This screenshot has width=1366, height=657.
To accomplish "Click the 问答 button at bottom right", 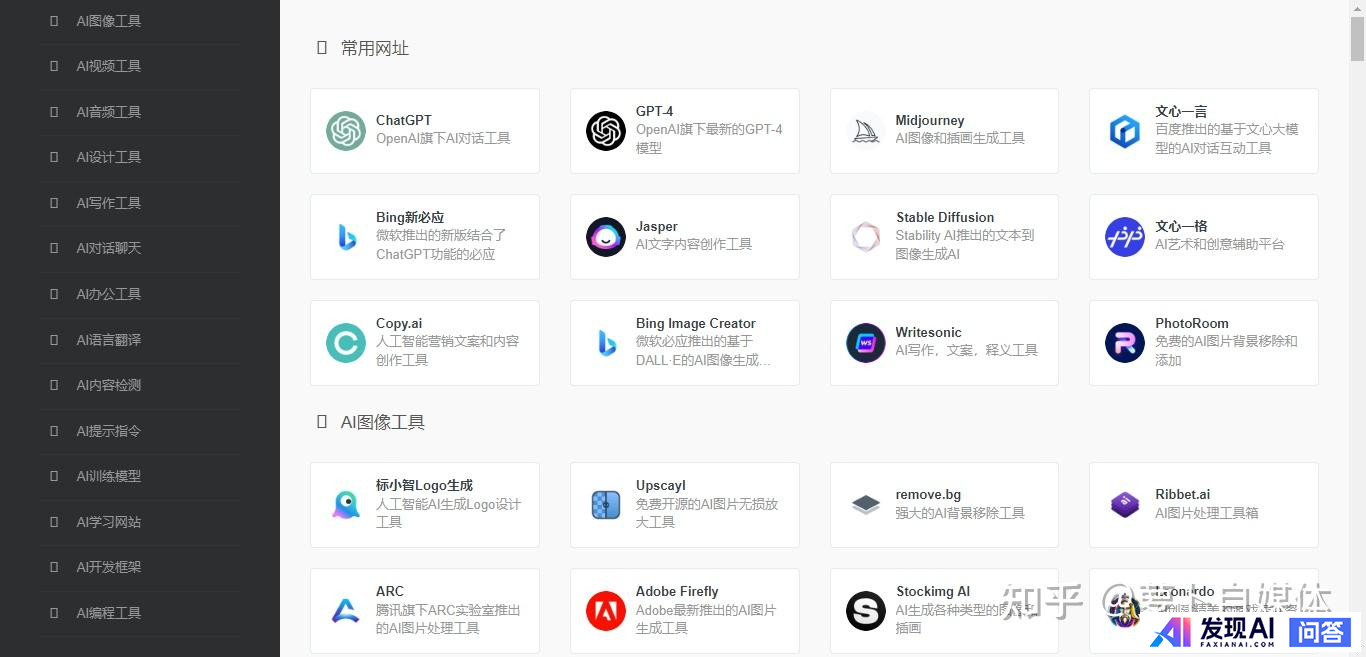I will click(1320, 631).
